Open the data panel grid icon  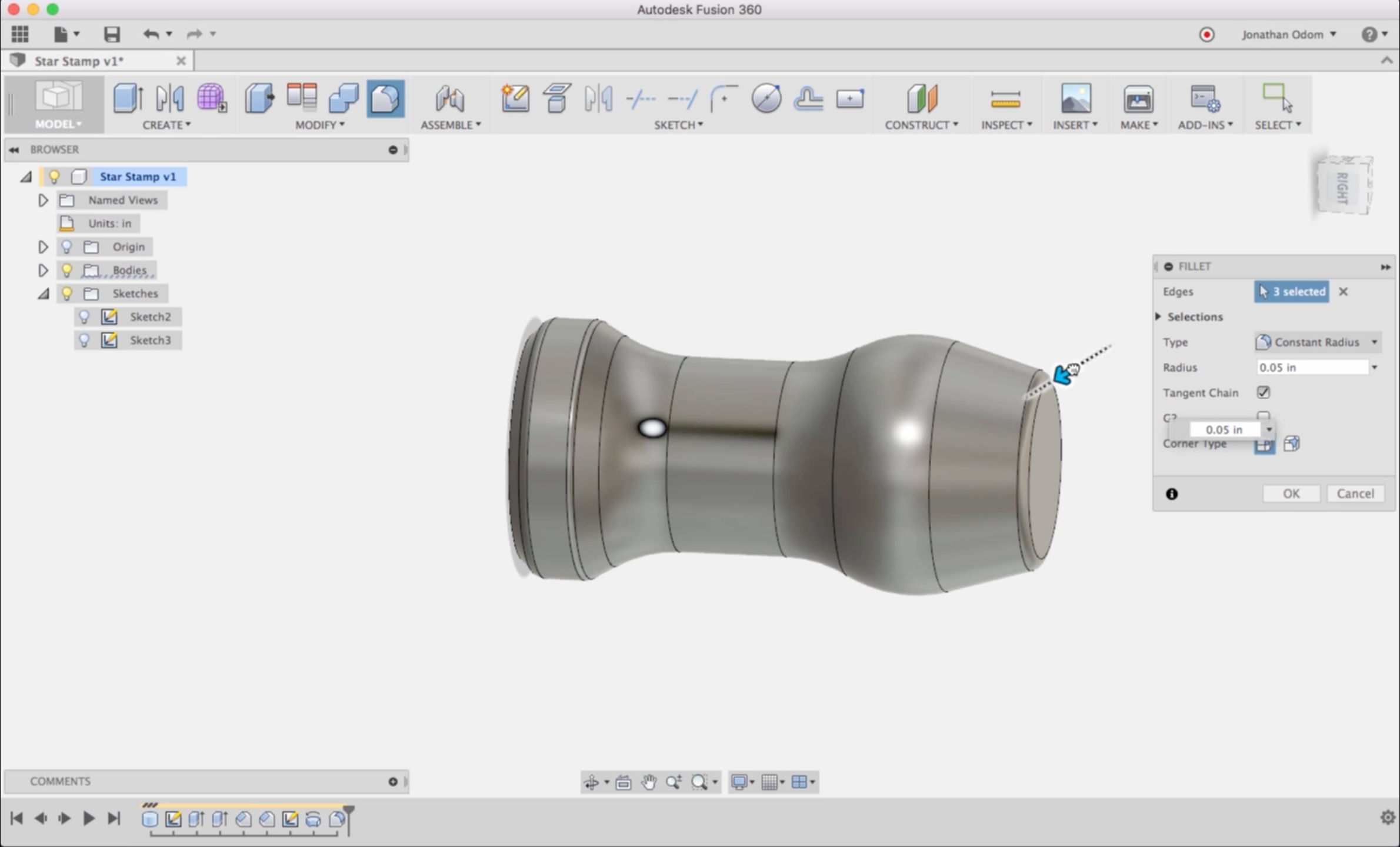pyautogui.click(x=20, y=34)
